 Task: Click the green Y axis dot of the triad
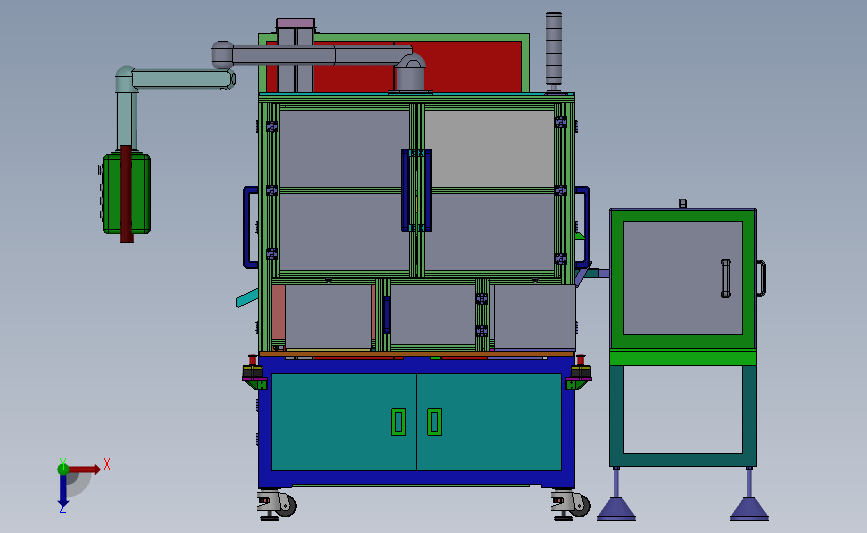coord(63,469)
